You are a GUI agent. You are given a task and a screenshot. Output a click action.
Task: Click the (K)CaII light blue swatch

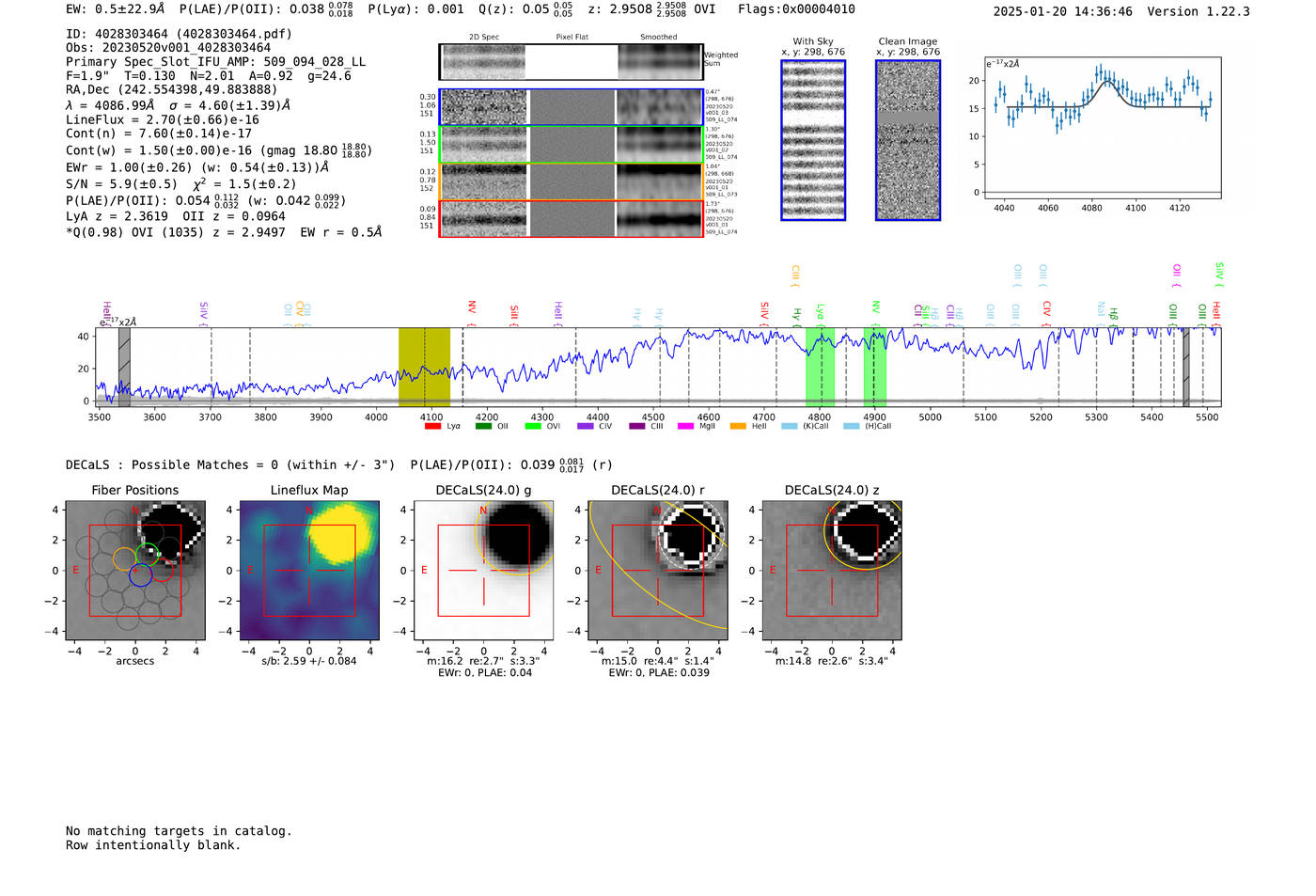click(790, 426)
